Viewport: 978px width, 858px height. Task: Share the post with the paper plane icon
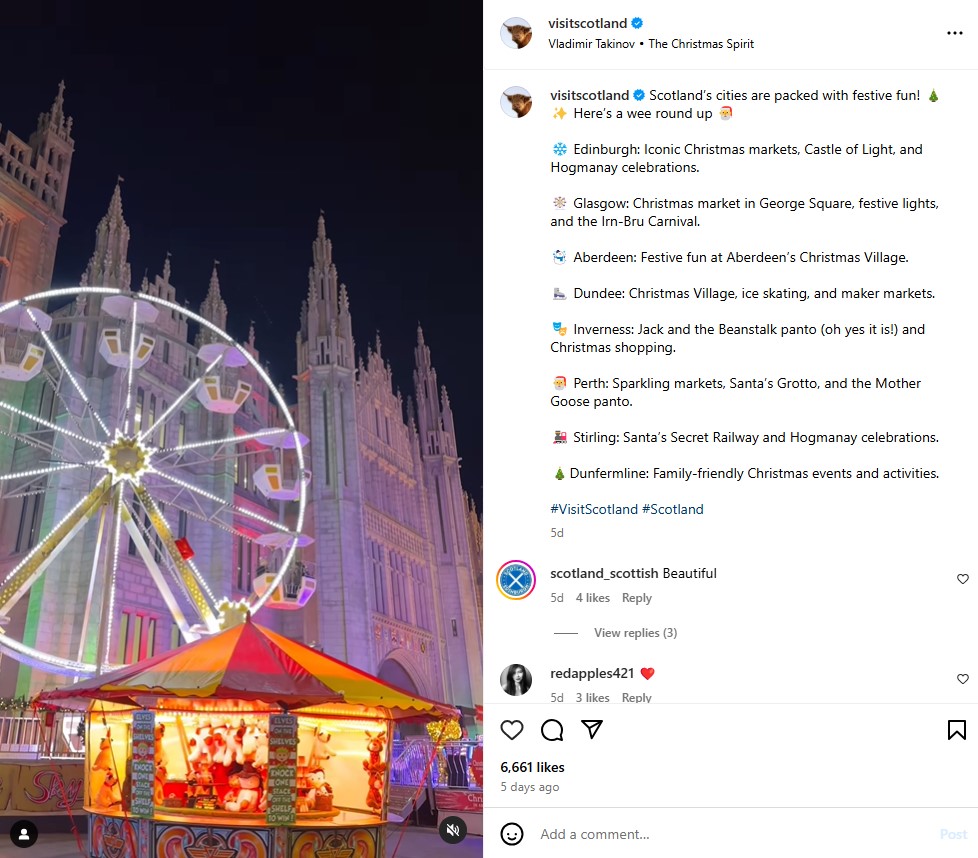(x=592, y=729)
